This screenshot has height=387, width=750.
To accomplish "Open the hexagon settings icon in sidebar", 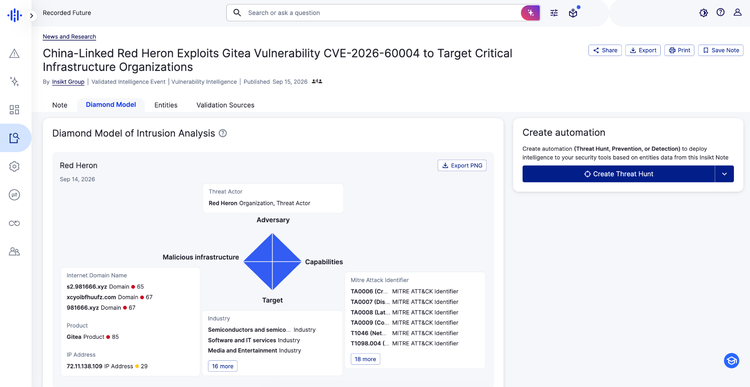I will (x=14, y=166).
